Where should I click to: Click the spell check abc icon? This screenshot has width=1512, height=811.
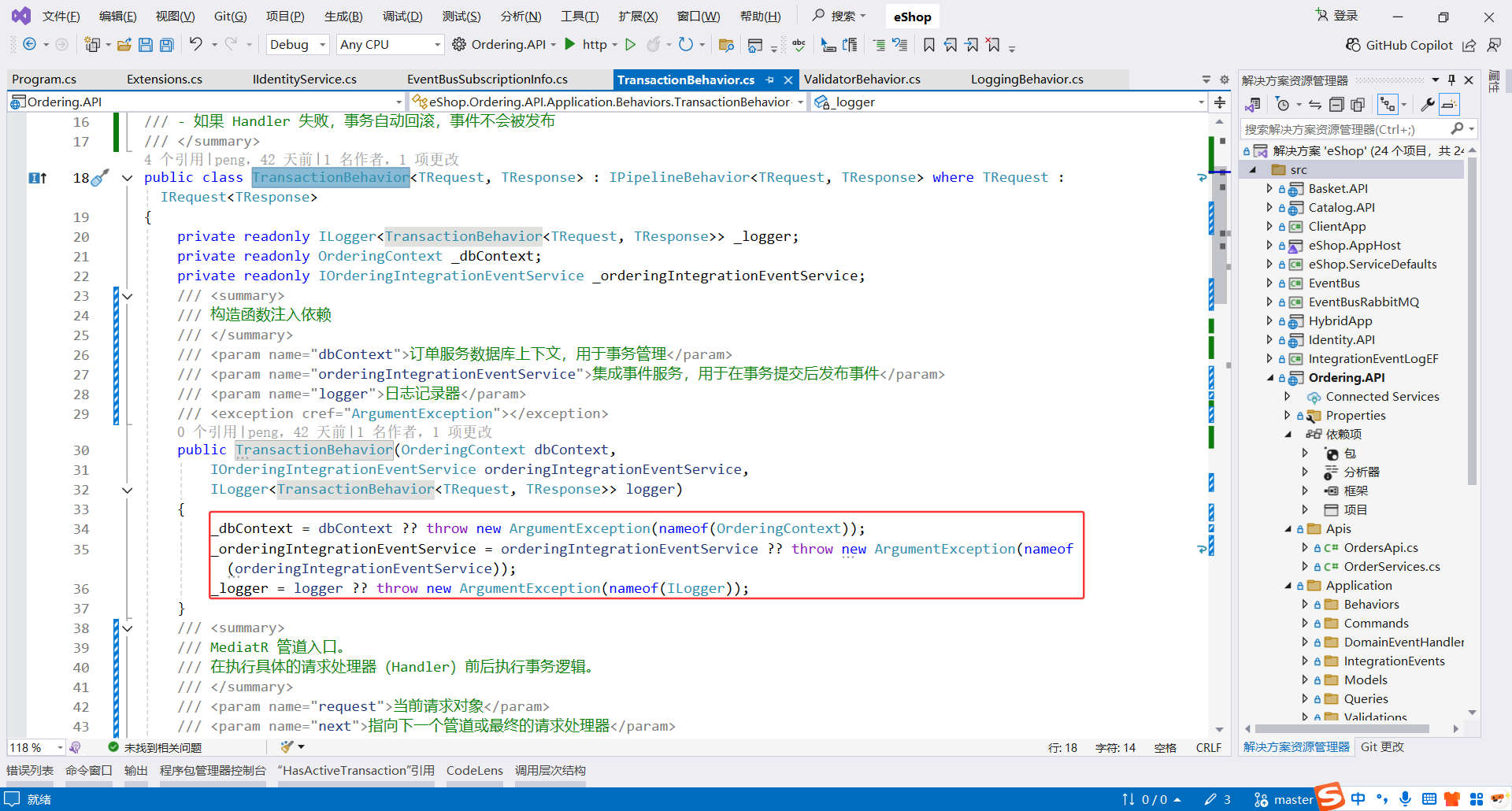[x=799, y=44]
